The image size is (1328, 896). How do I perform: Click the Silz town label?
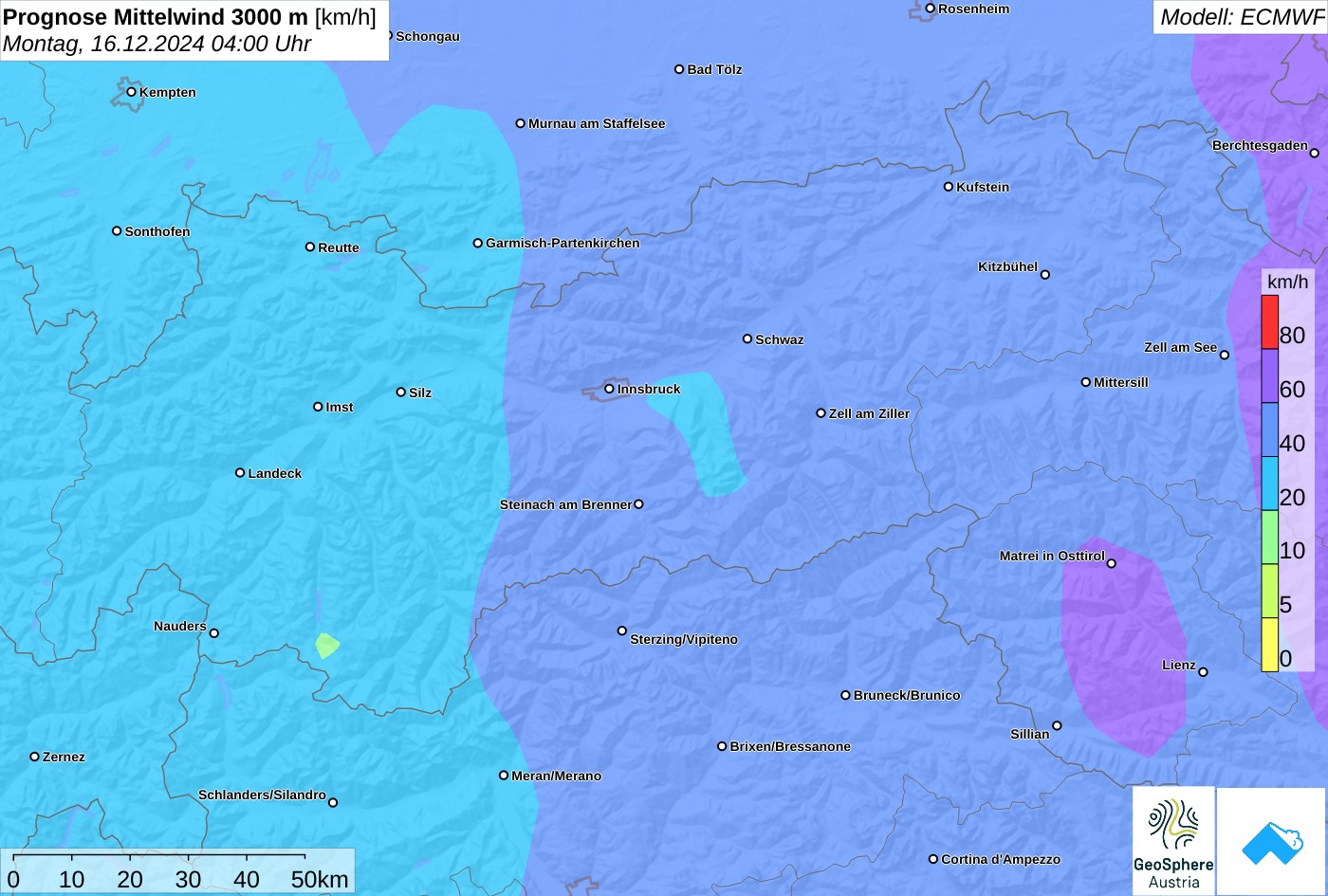[x=420, y=393]
